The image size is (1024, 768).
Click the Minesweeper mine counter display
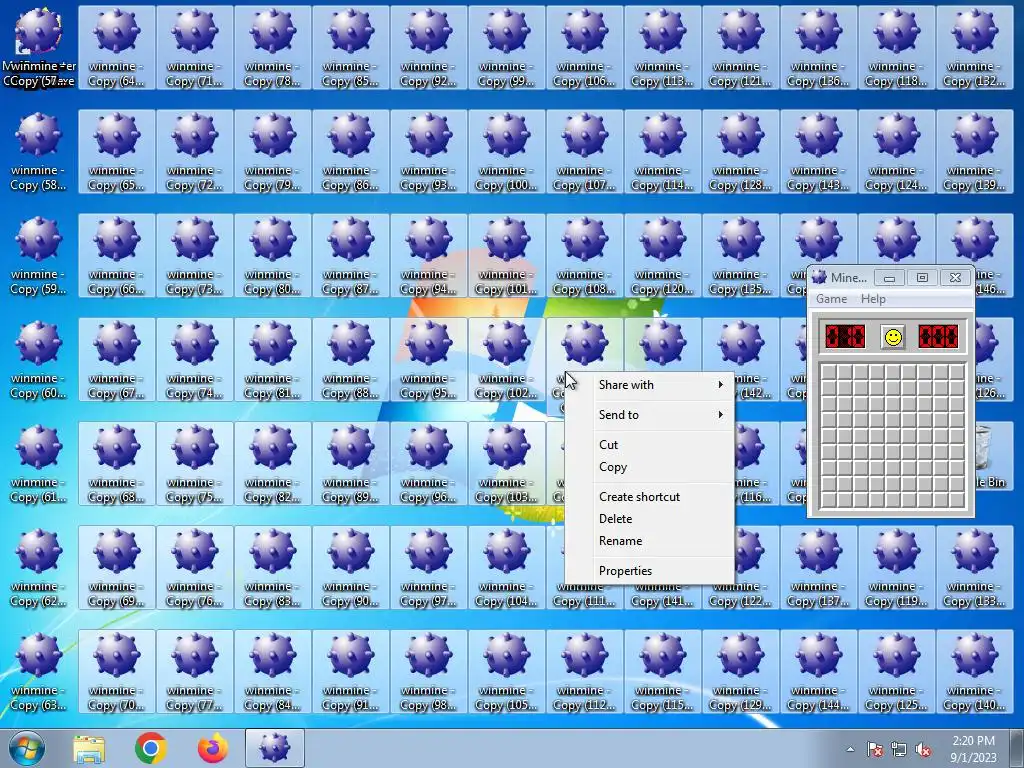point(845,337)
